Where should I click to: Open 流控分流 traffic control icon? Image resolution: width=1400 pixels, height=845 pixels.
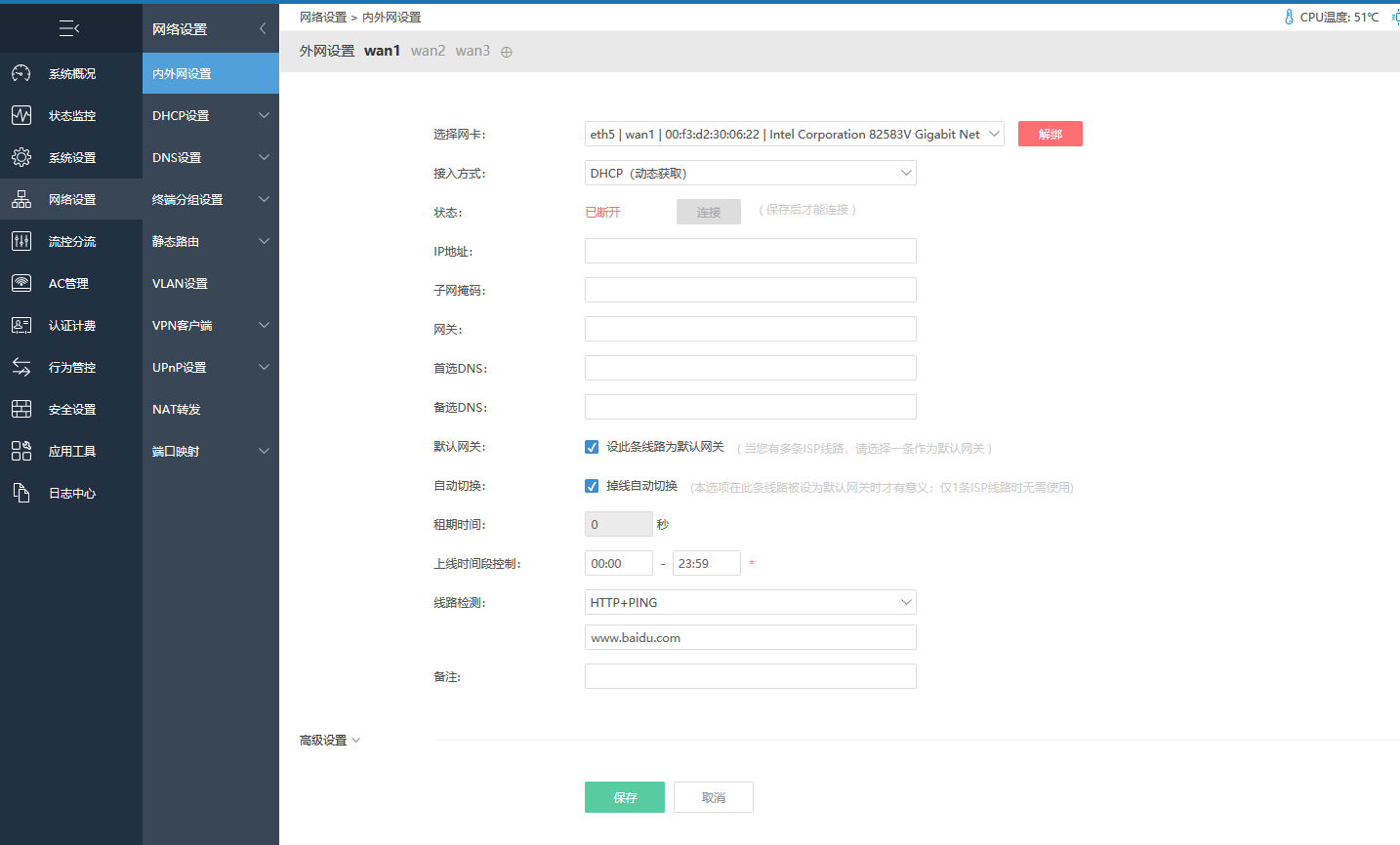click(21, 242)
